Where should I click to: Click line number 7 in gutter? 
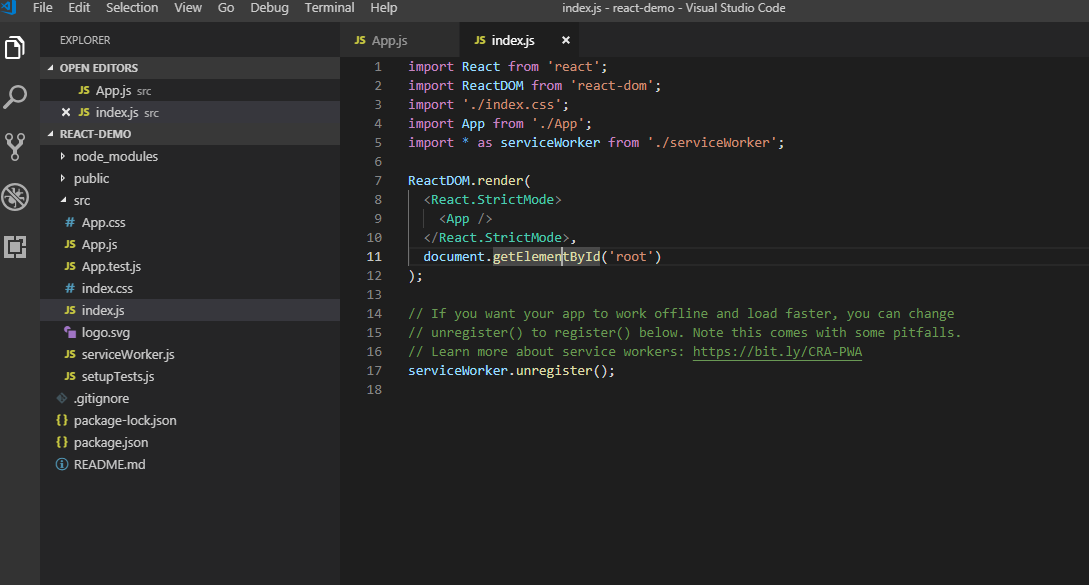point(378,181)
